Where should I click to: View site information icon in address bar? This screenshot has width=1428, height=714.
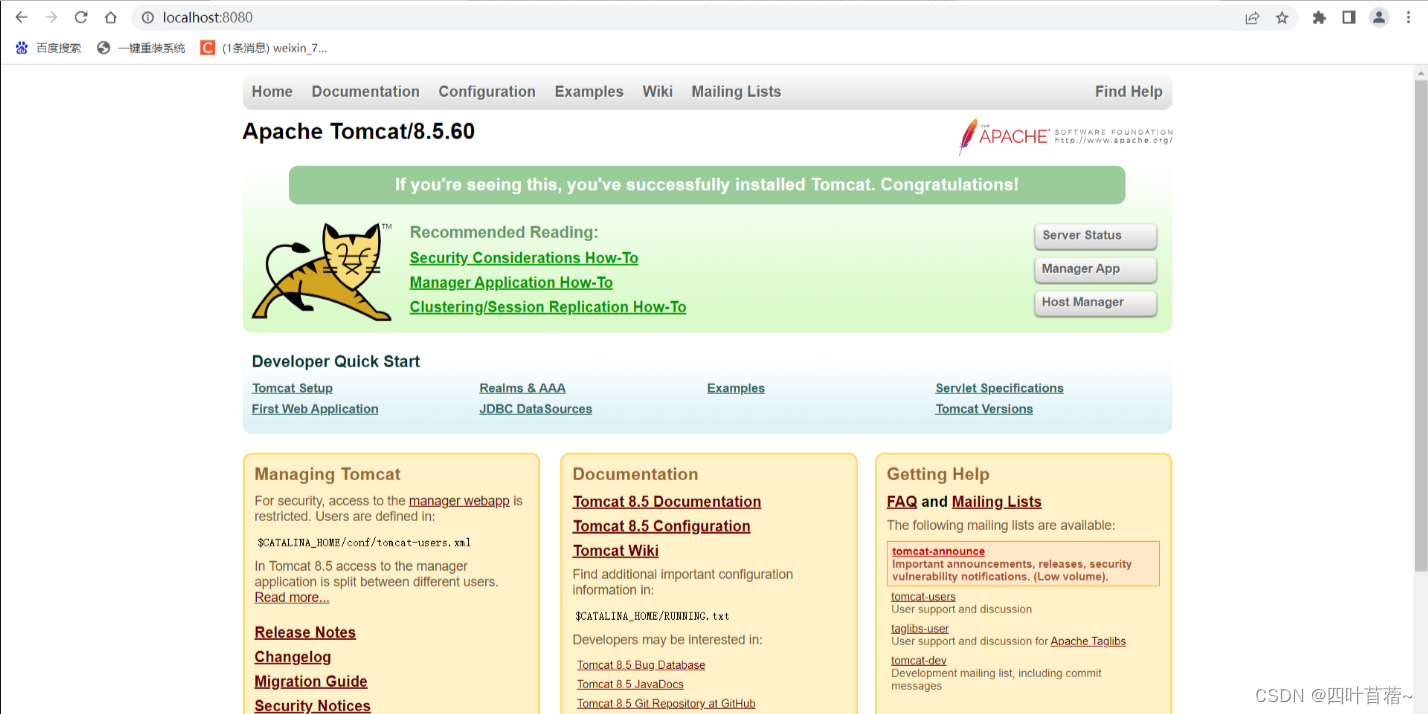[x=147, y=17]
